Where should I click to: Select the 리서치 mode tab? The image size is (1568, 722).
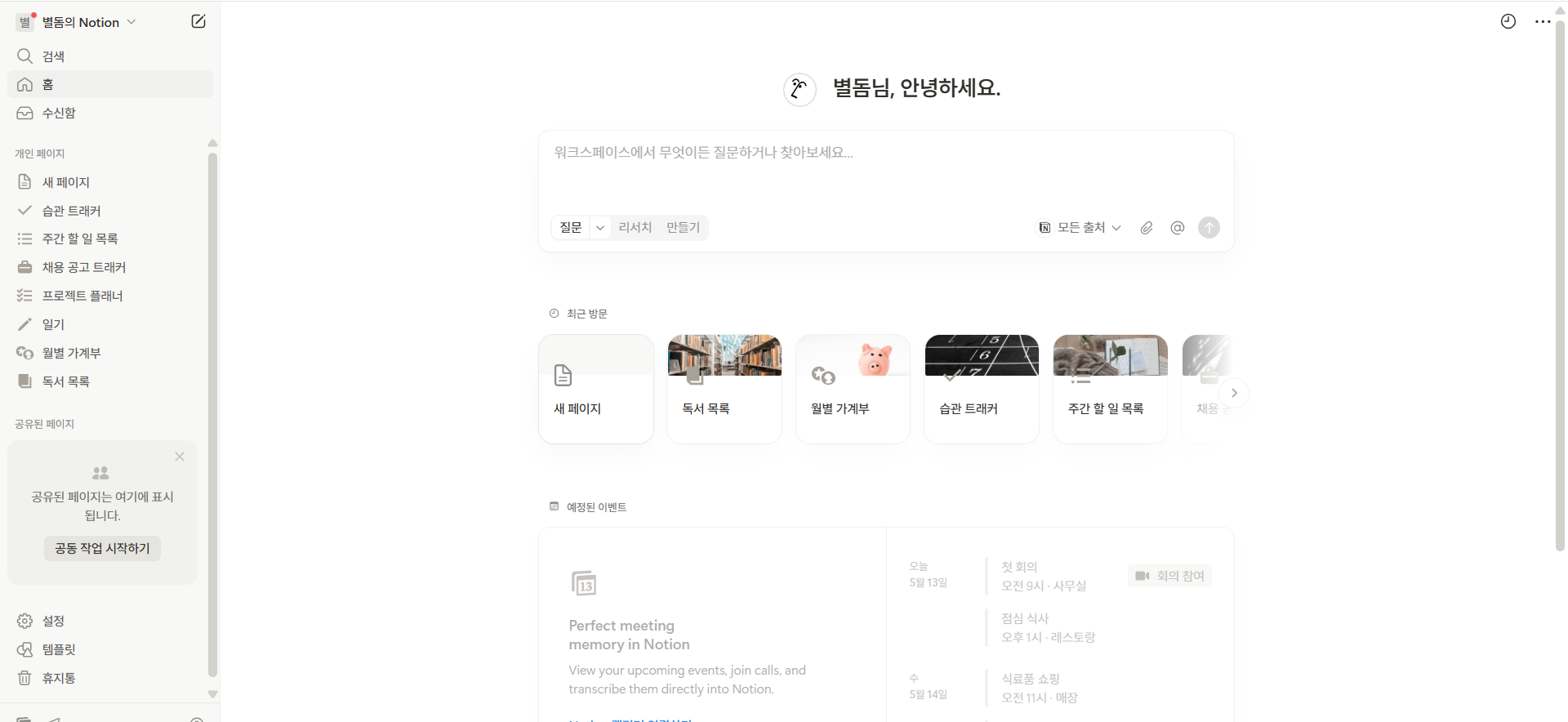point(635,227)
